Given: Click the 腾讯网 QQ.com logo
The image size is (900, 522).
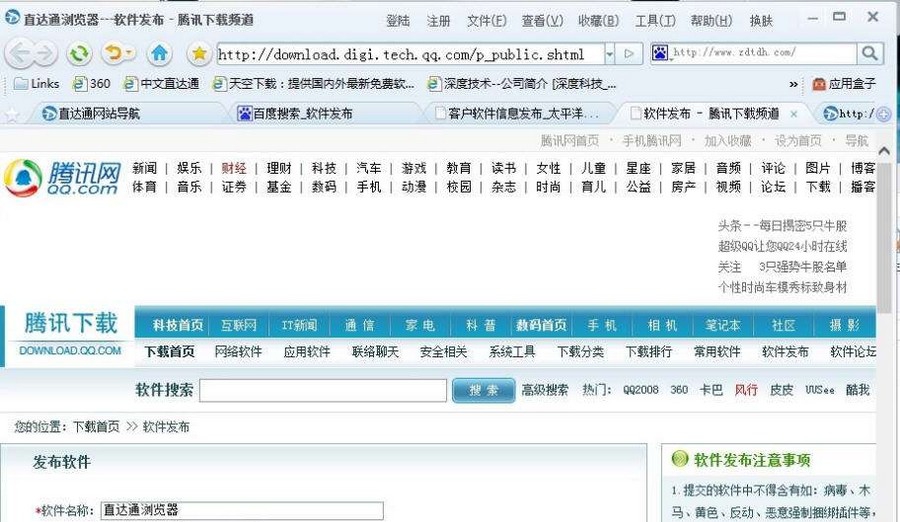Looking at the screenshot, I should point(63,177).
